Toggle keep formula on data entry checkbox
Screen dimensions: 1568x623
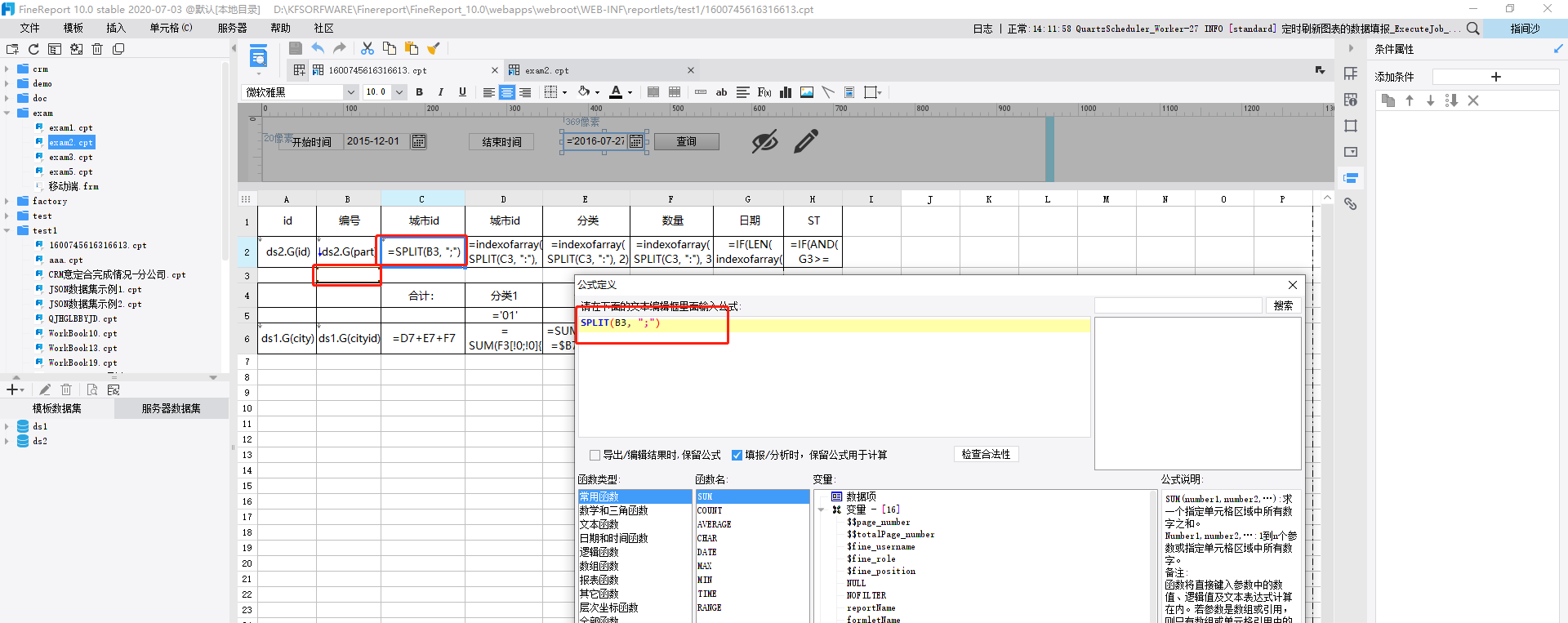pyautogui.click(x=737, y=455)
